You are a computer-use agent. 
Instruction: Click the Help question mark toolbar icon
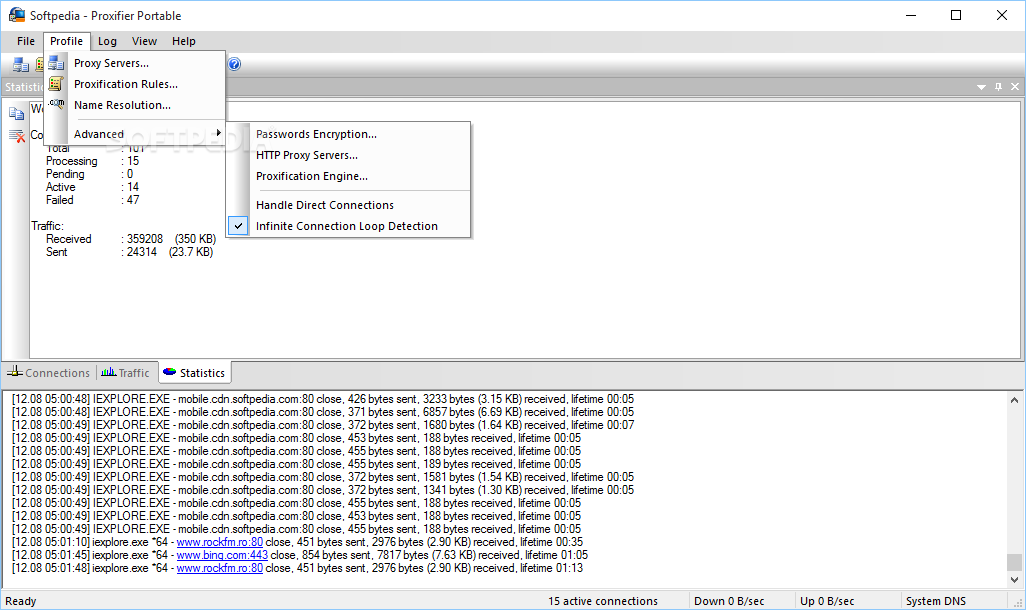pyautogui.click(x=234, y=63)
